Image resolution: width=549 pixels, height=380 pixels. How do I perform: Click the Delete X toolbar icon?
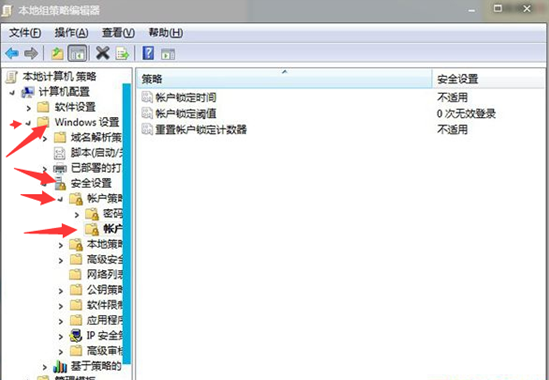(x=103, y=53)
